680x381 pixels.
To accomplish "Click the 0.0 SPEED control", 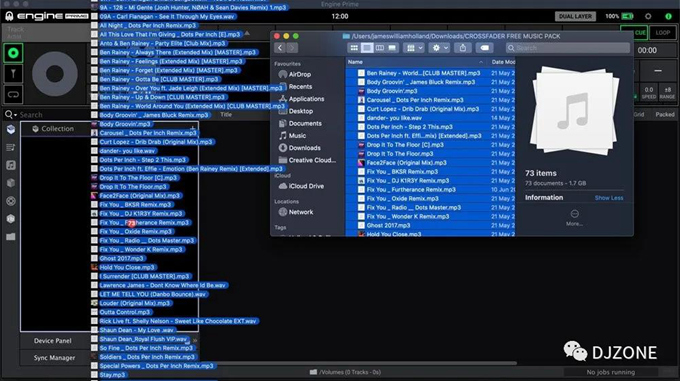I will point(649,92).
